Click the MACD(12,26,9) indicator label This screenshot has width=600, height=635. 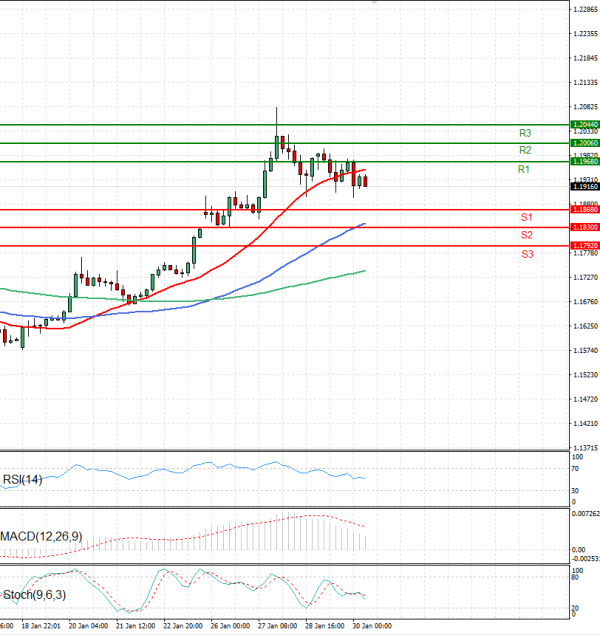click(x=43, y=538)
